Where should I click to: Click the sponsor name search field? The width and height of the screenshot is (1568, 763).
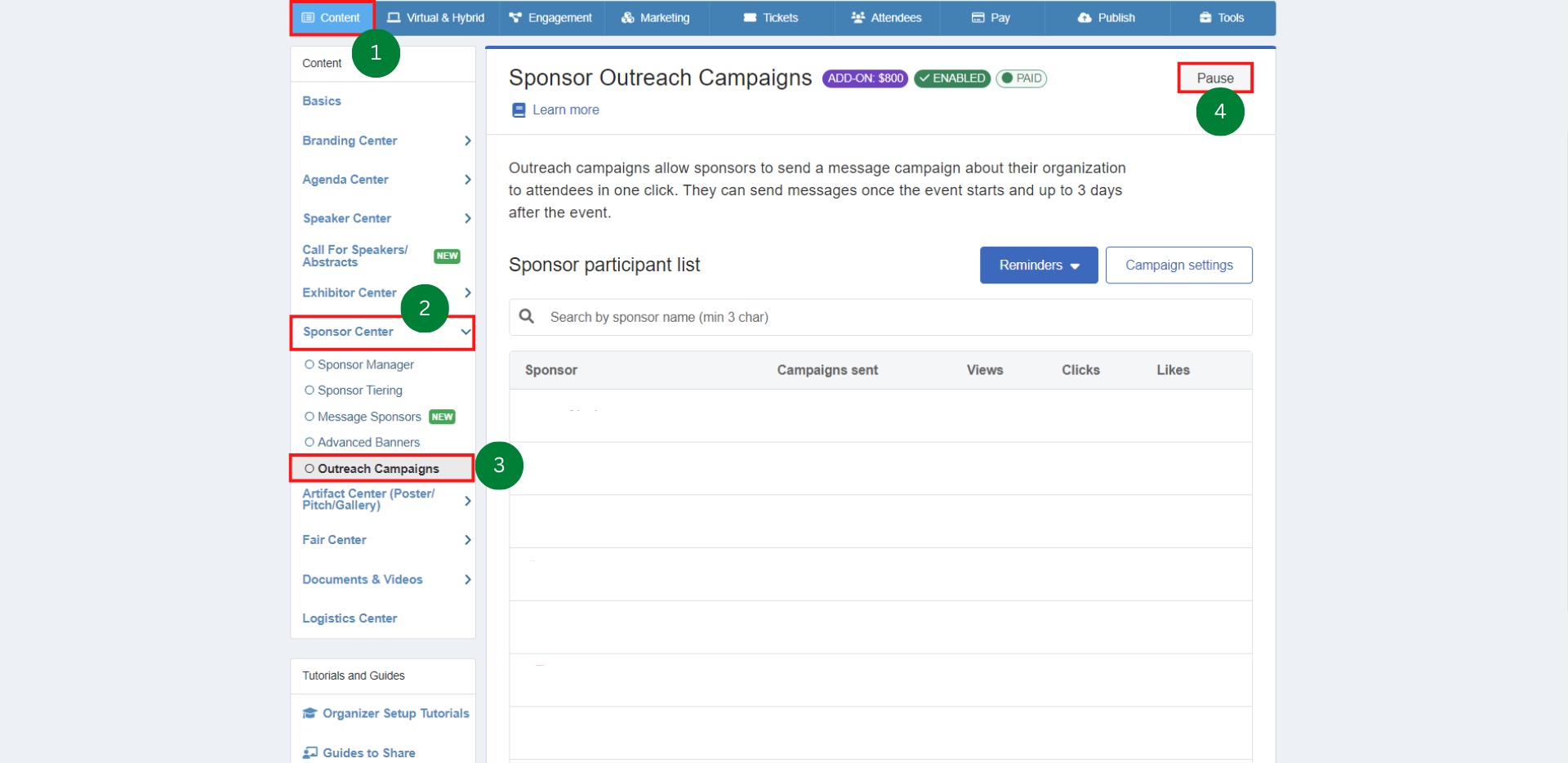point(890,317)
